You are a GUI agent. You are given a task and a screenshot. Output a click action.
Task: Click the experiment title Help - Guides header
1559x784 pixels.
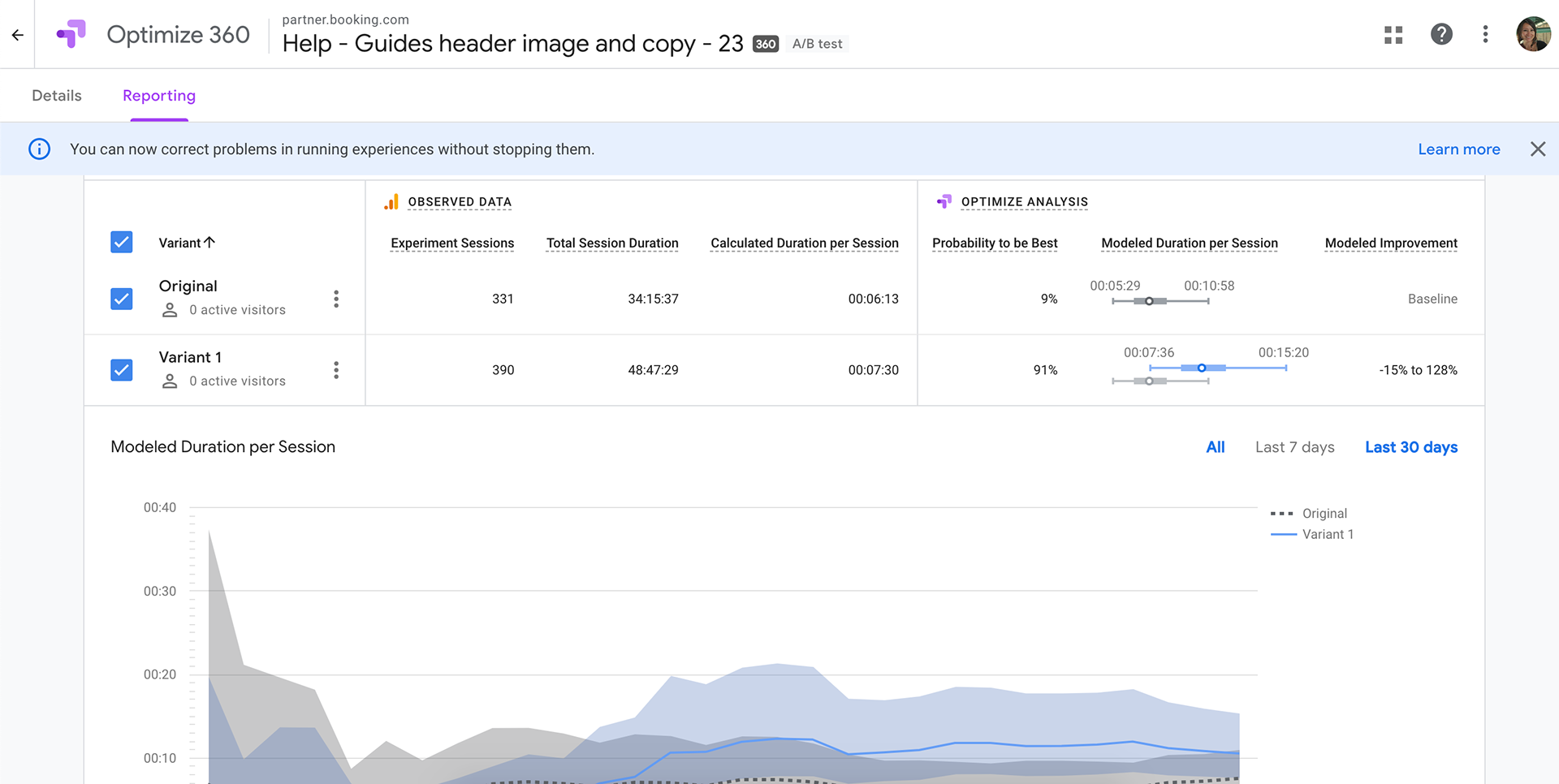[x=512, y=44]
